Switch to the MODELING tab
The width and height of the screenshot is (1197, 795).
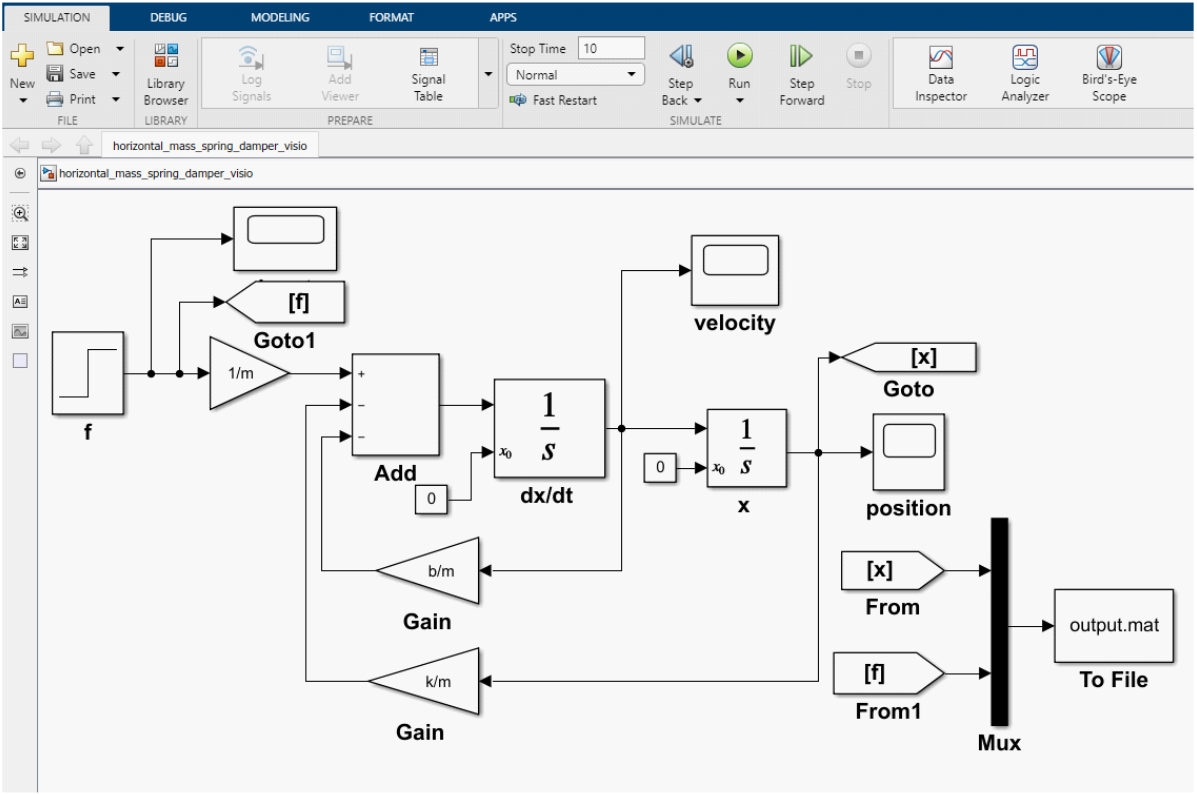280,17
